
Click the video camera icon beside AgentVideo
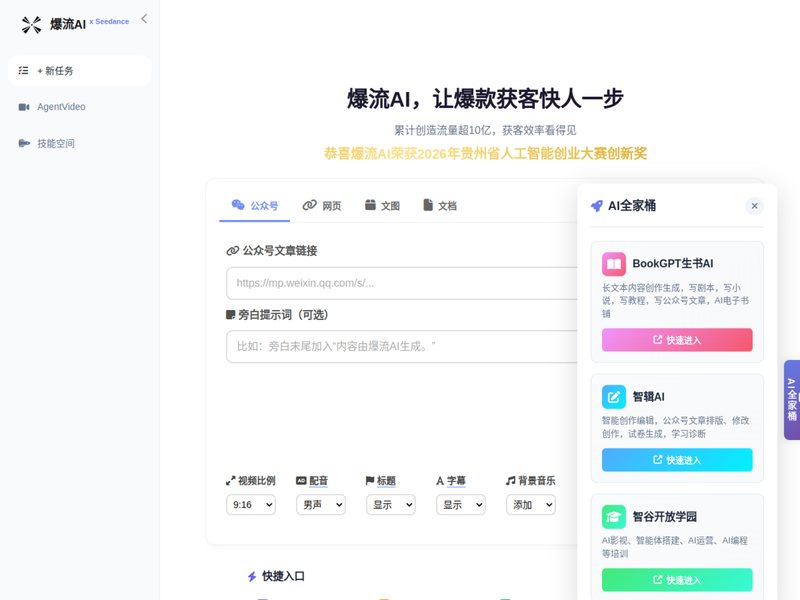(x=24, y=107)
